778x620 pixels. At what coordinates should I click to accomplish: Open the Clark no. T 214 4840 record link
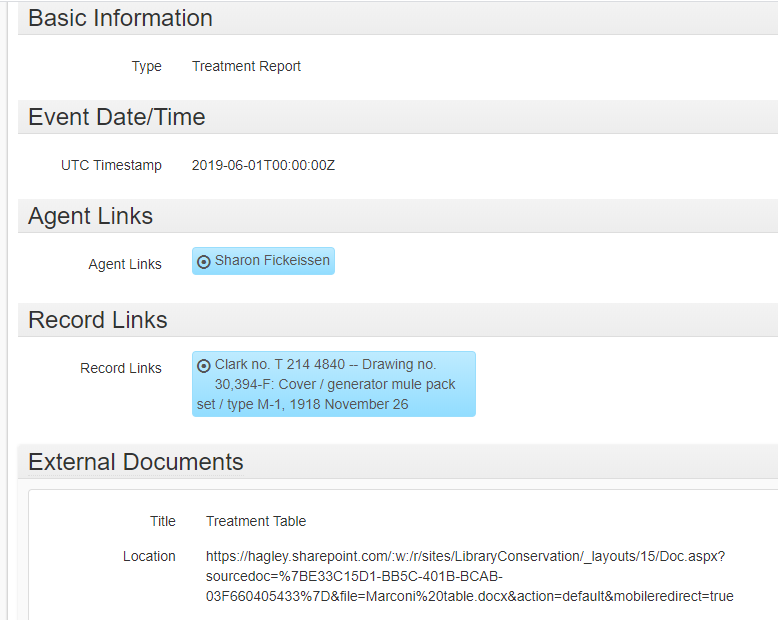click(333, 384)
